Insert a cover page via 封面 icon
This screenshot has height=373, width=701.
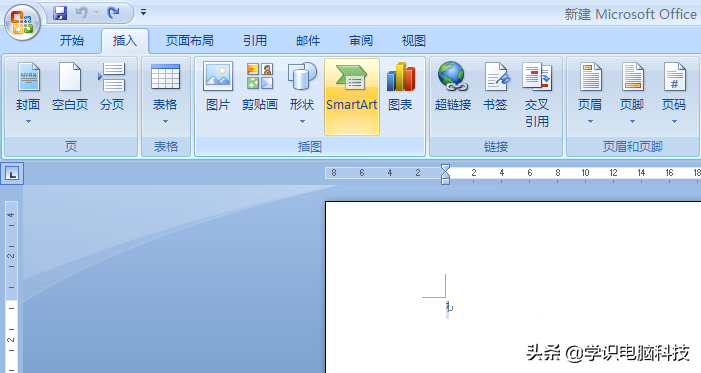coord(29,77)
